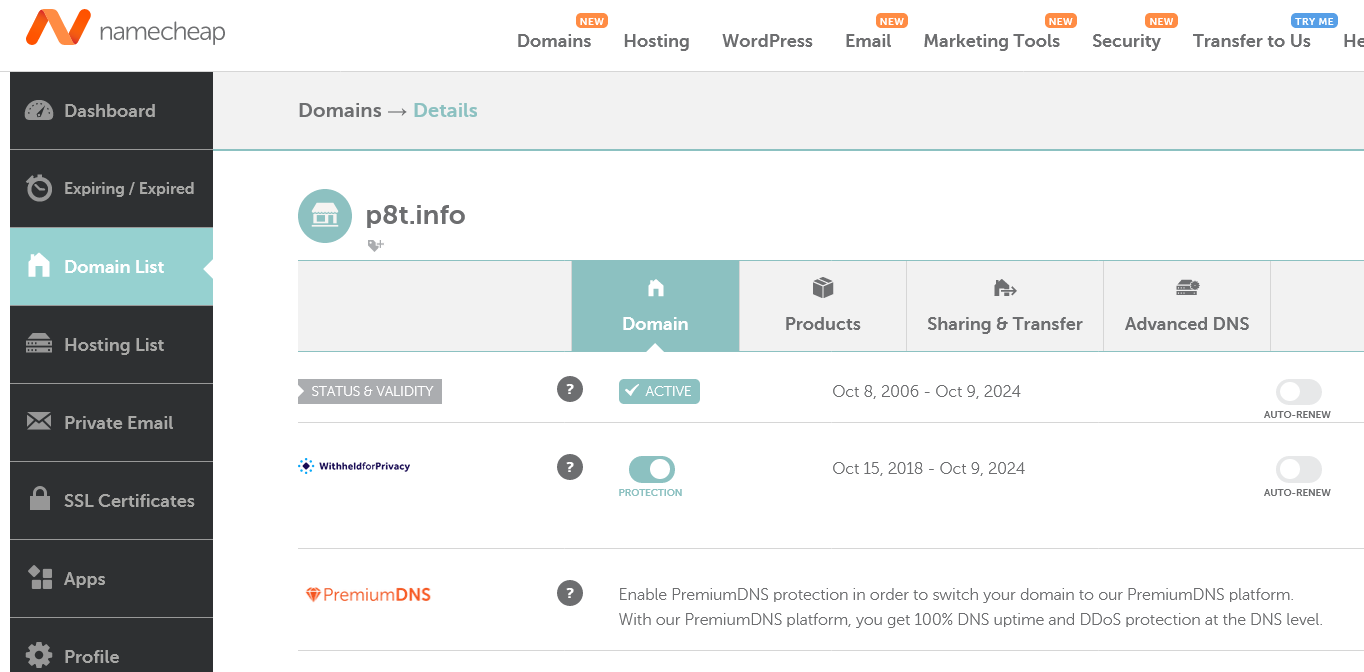The width and height of the screenshot is (1364, 672).
Task: Click the Profile gear icon
Action: 38,656
